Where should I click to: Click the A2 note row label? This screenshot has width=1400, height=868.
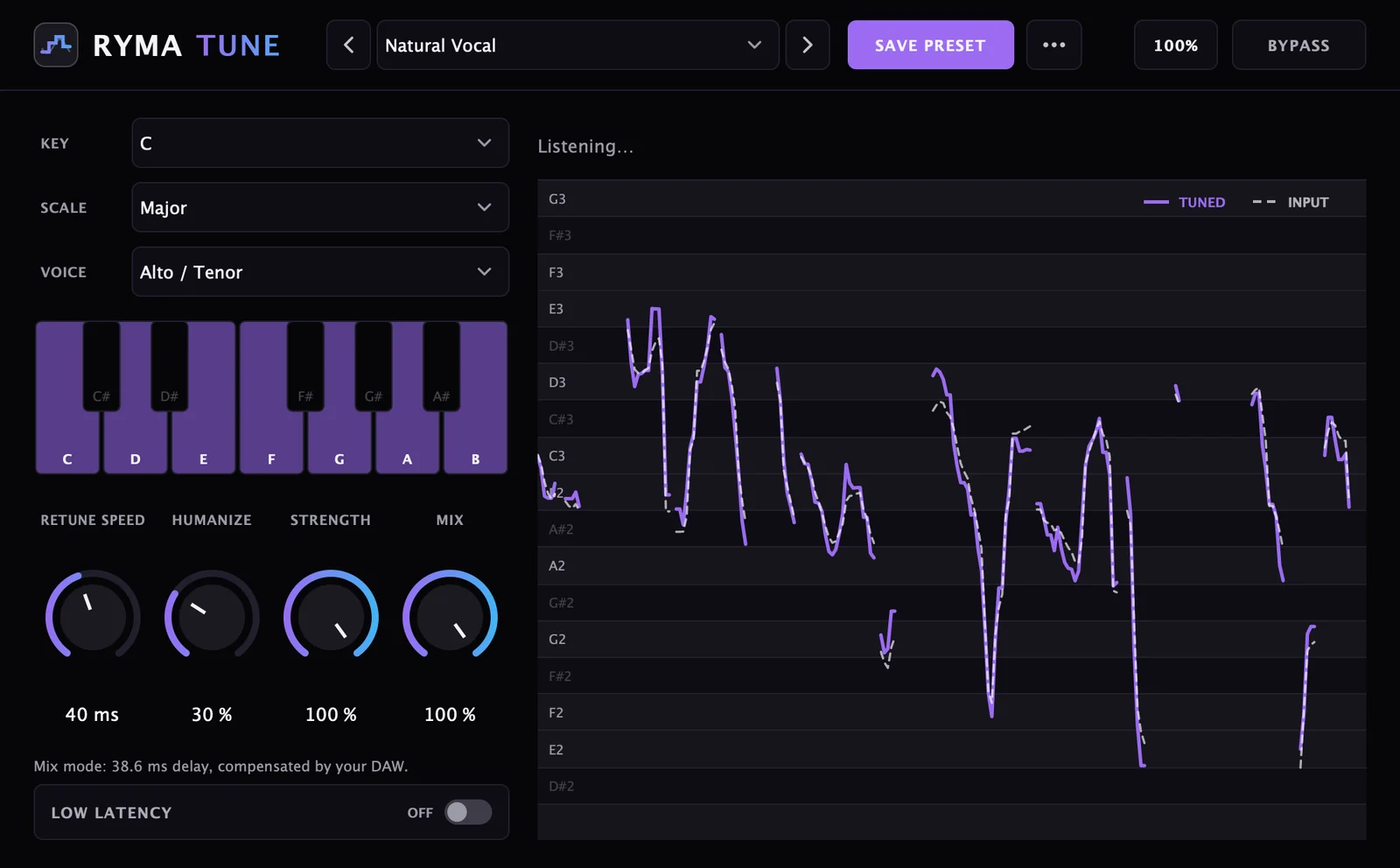click(556, 565)
